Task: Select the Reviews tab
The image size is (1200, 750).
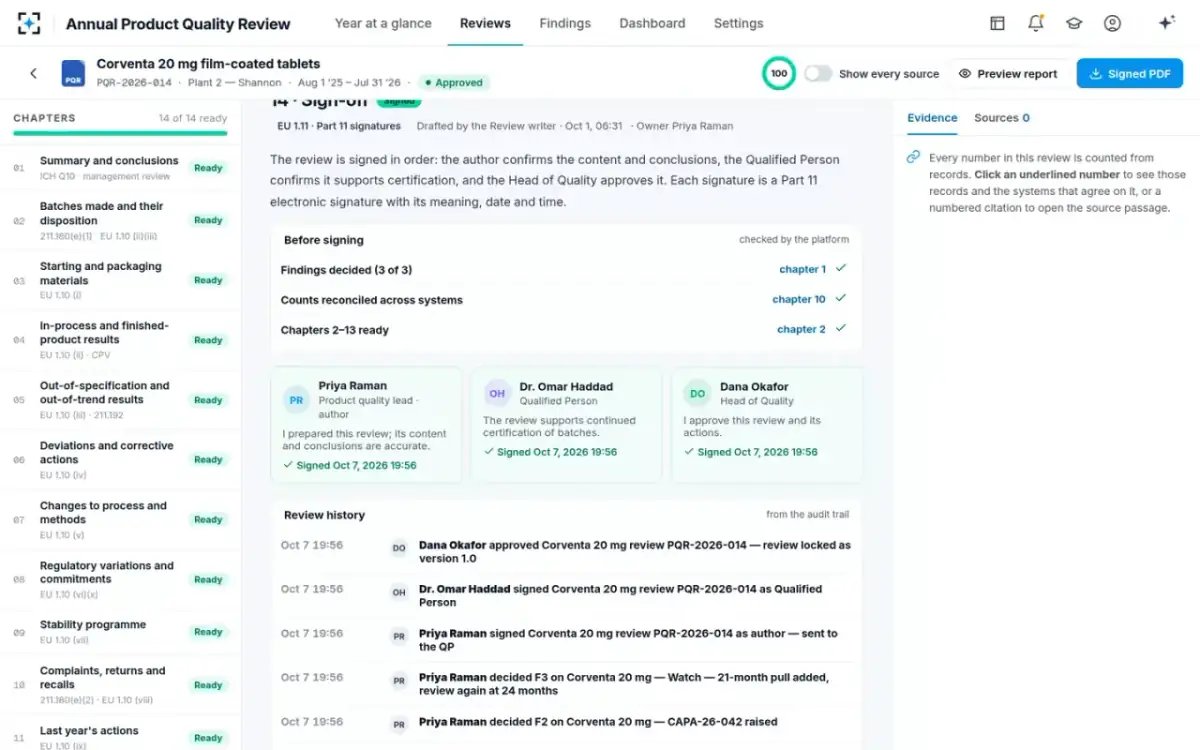Action: pos(485,23)
